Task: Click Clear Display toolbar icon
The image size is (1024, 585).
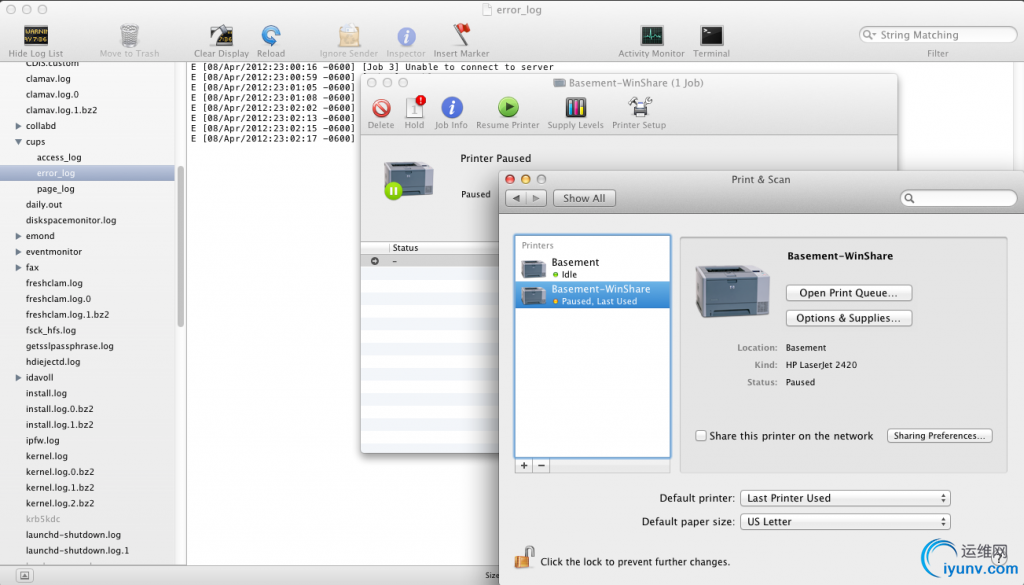Action: click(x=221, y=35)
